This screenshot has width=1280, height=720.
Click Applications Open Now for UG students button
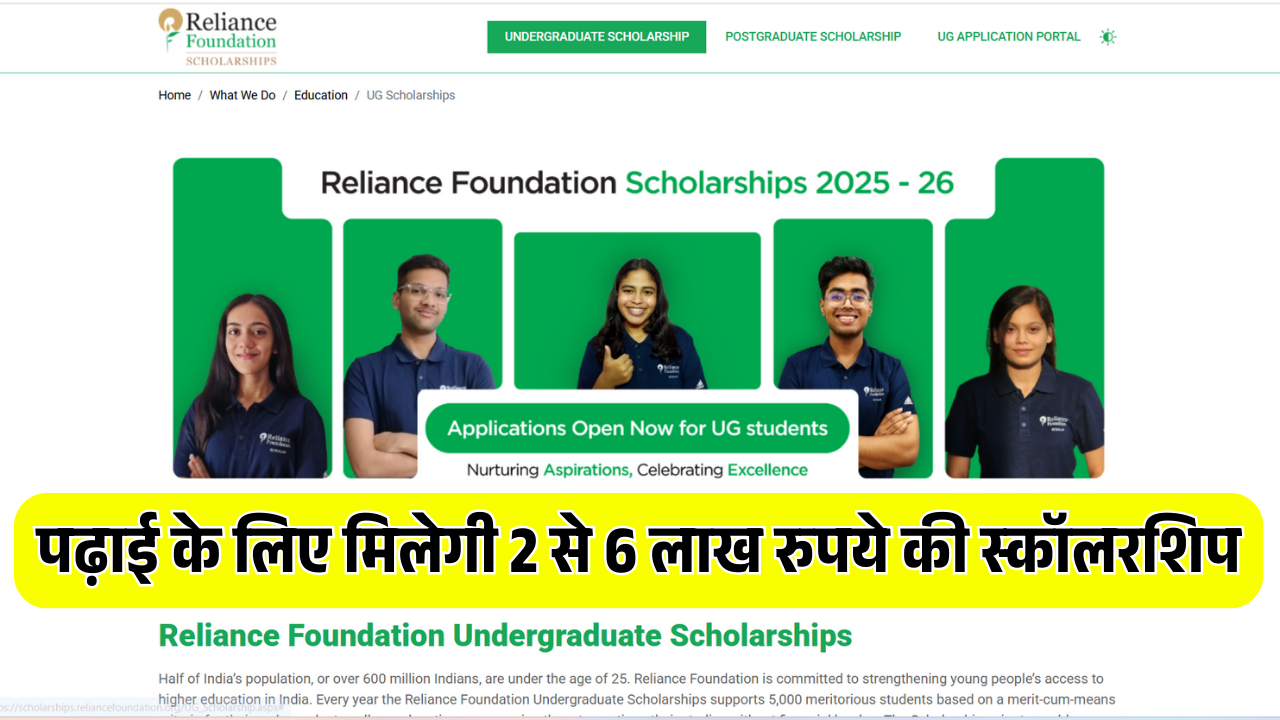point(638,428)
